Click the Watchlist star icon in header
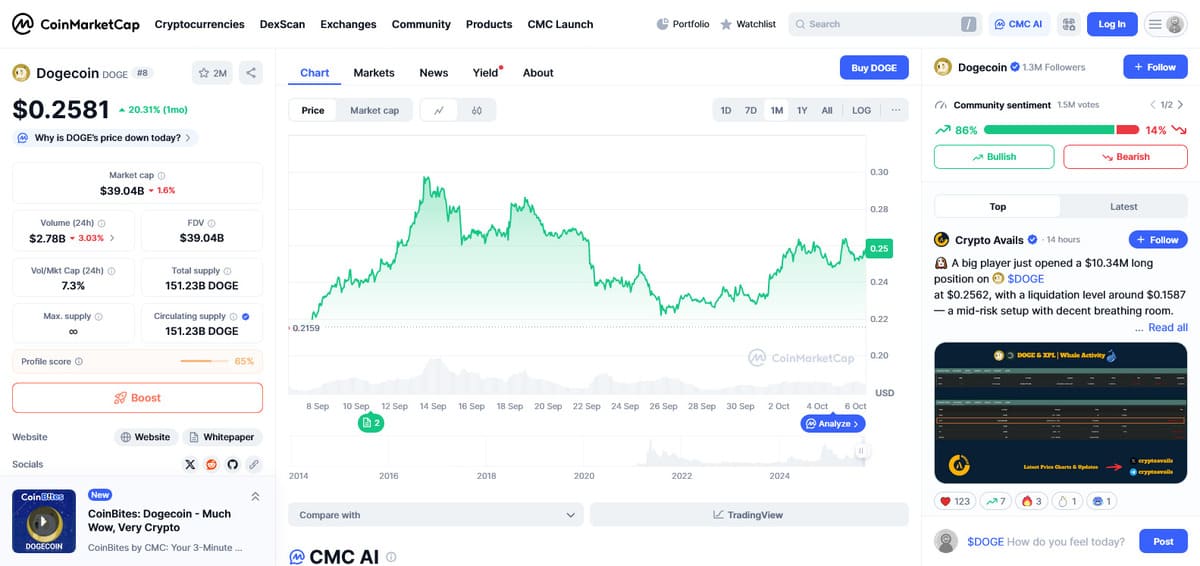The image size is (1200, 566). coord(726,24)
